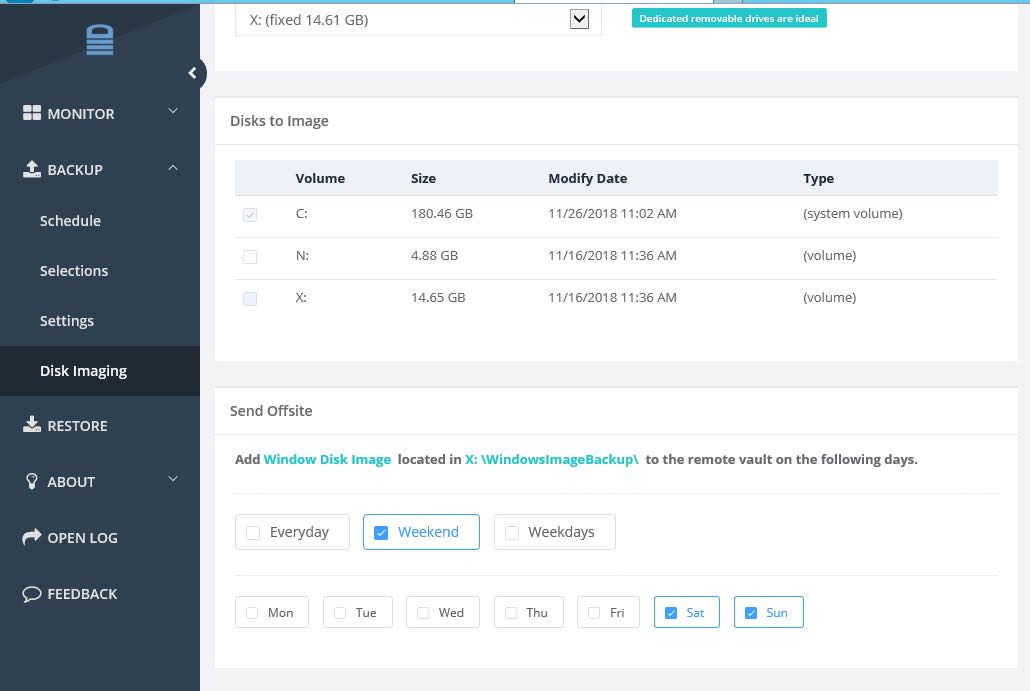
Task: Open the RESTORE section label
Action: tap(77, 426)
